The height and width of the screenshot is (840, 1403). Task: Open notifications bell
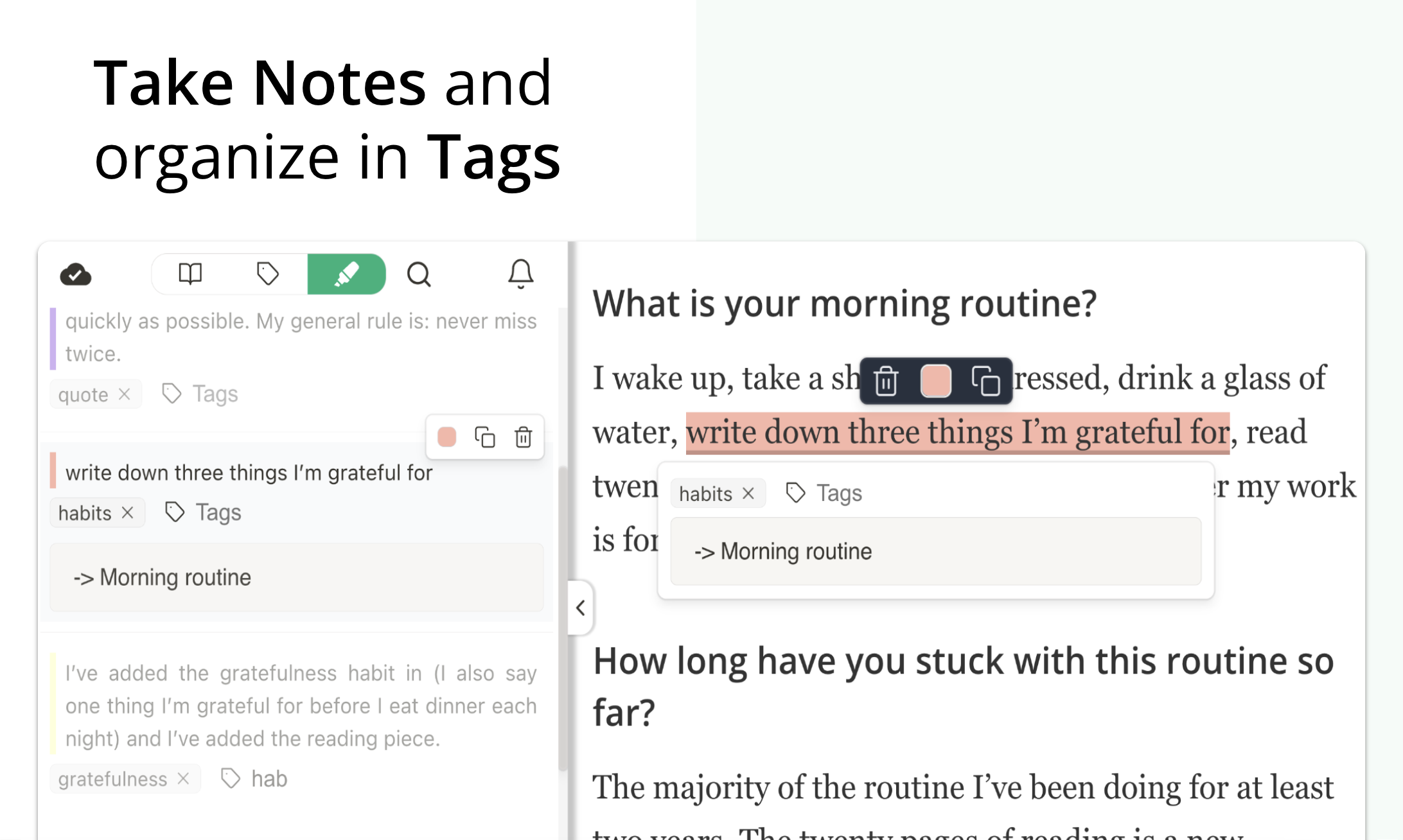pyautogui.click(x=520, y=274)
